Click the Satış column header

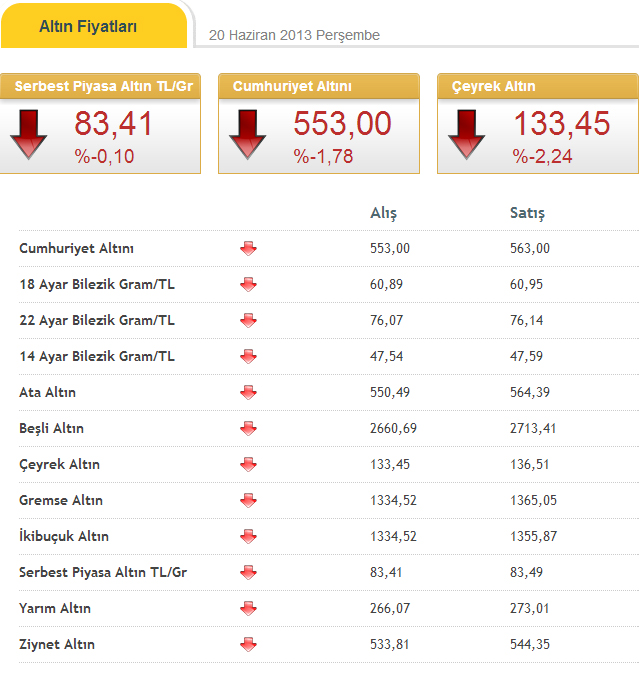527,213
